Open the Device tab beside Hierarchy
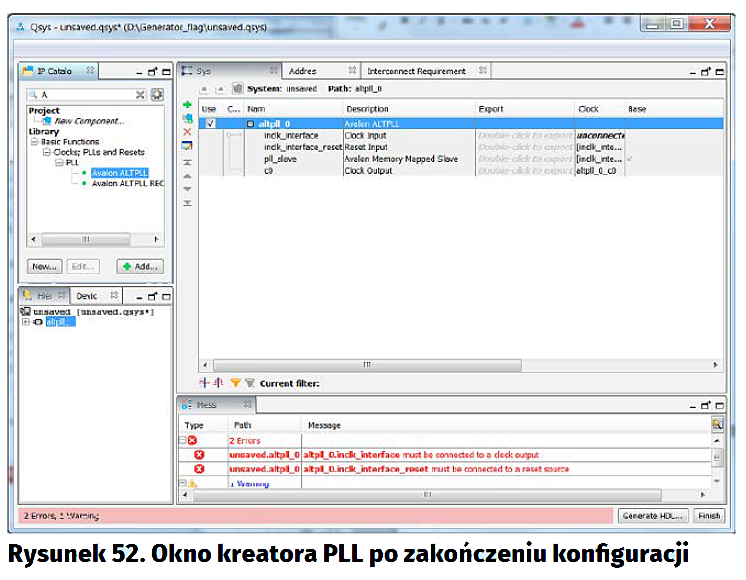The height and width of the screenshot is (580, 746). point(88,296)
